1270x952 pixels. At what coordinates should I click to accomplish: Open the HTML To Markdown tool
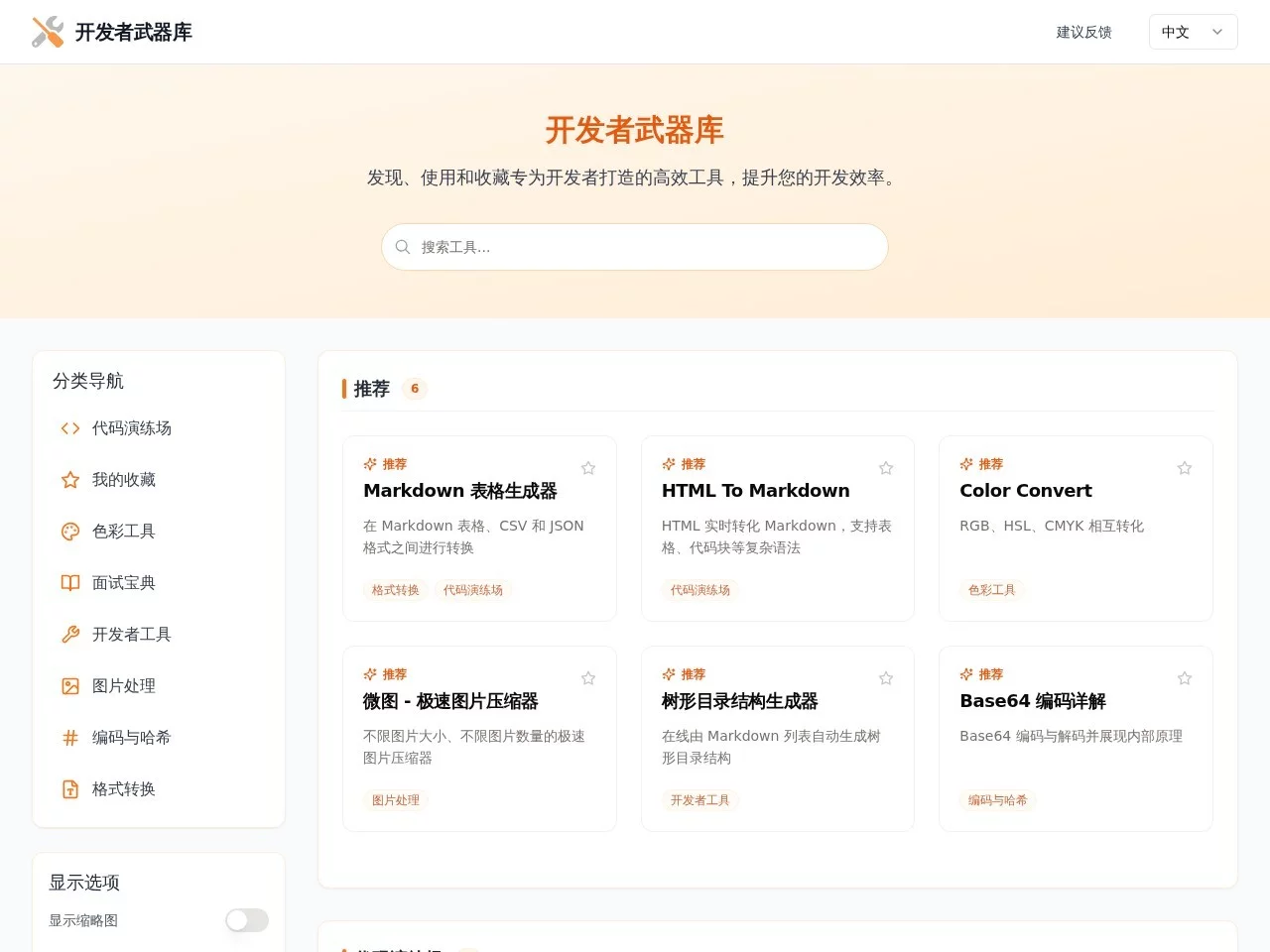click(755, 490)
